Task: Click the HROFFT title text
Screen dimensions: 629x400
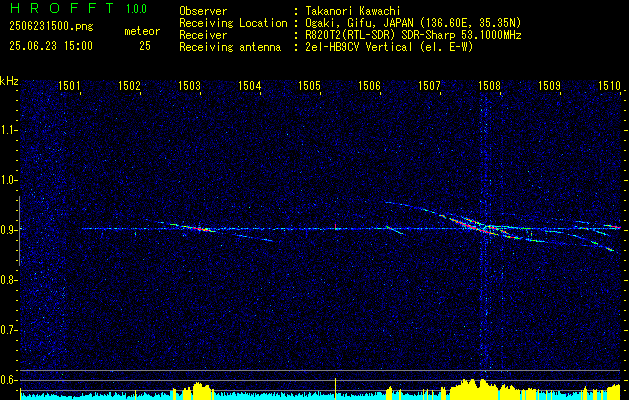Action: click(63, 8)
